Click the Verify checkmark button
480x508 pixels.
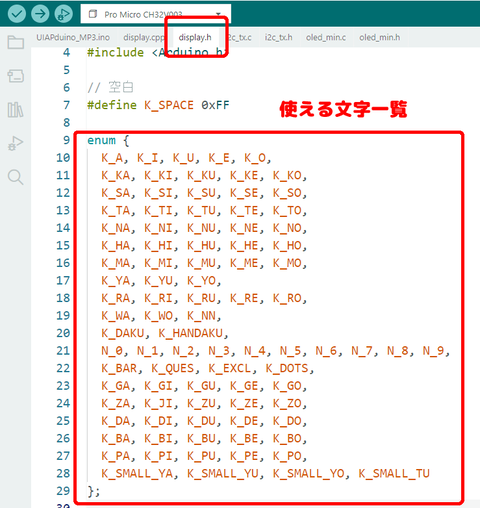(17, 14)
